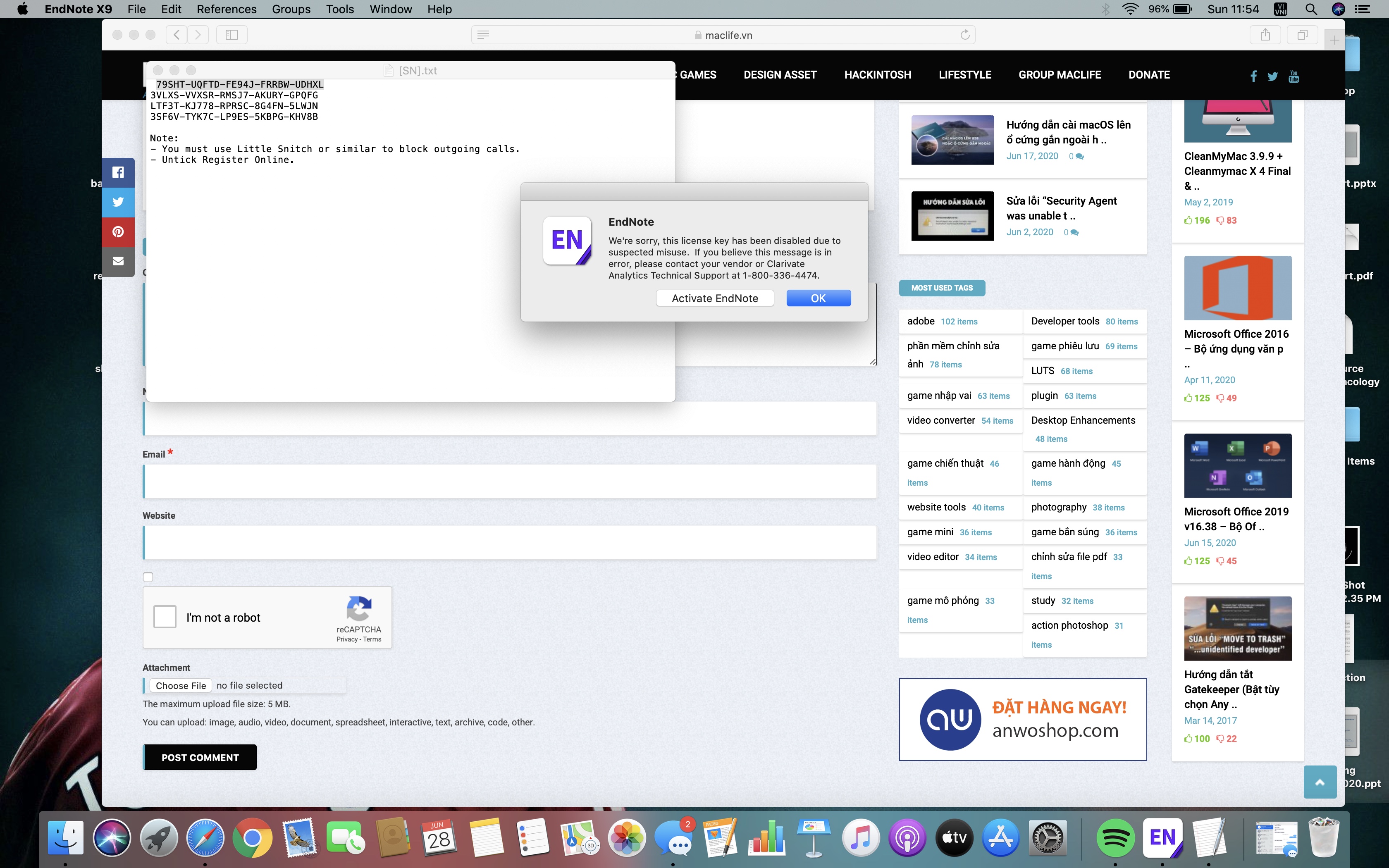
Task: Open Finder from the Dock
Action: coord(65,838)
